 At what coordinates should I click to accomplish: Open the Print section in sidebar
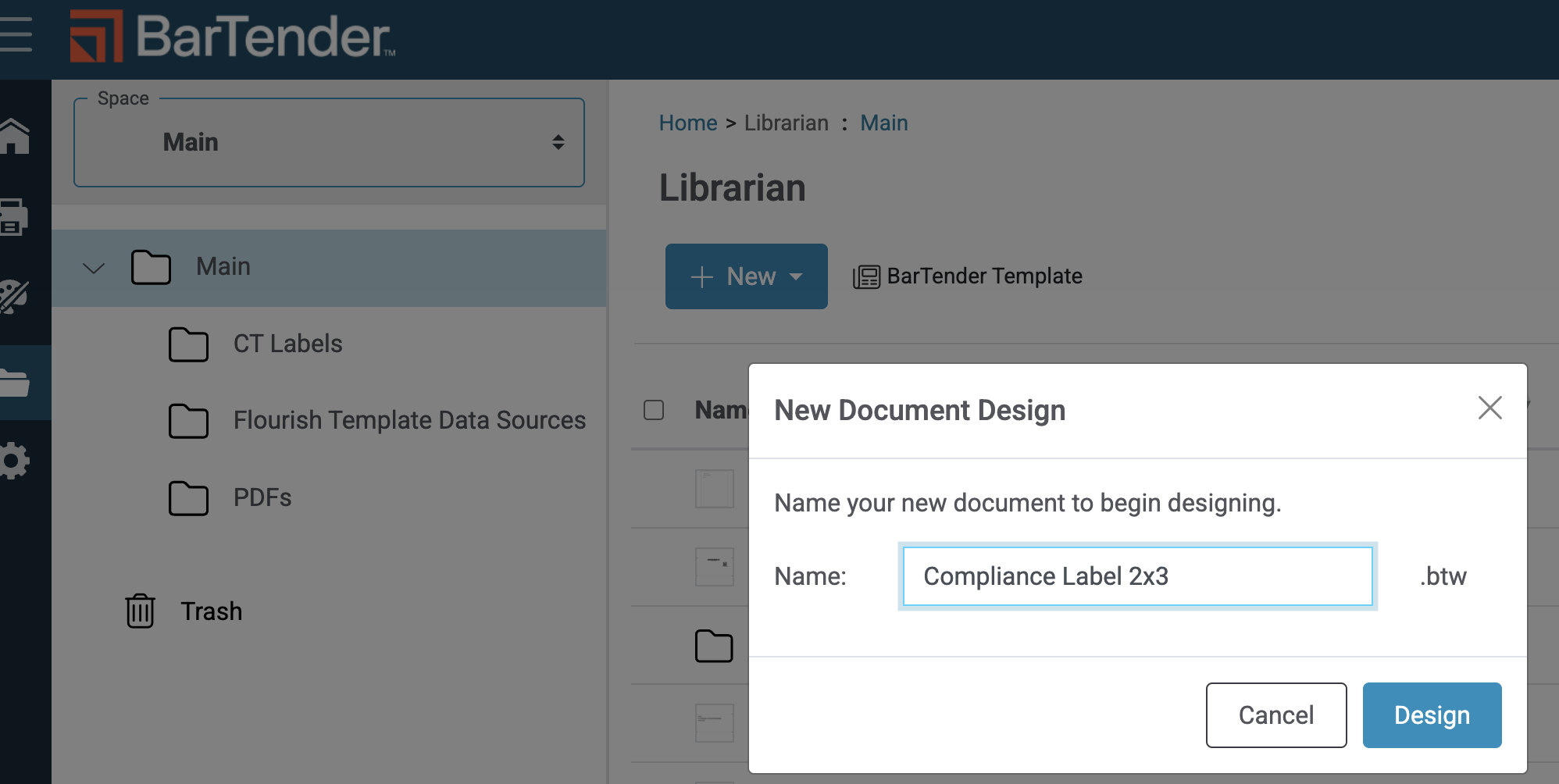(14, 217)
